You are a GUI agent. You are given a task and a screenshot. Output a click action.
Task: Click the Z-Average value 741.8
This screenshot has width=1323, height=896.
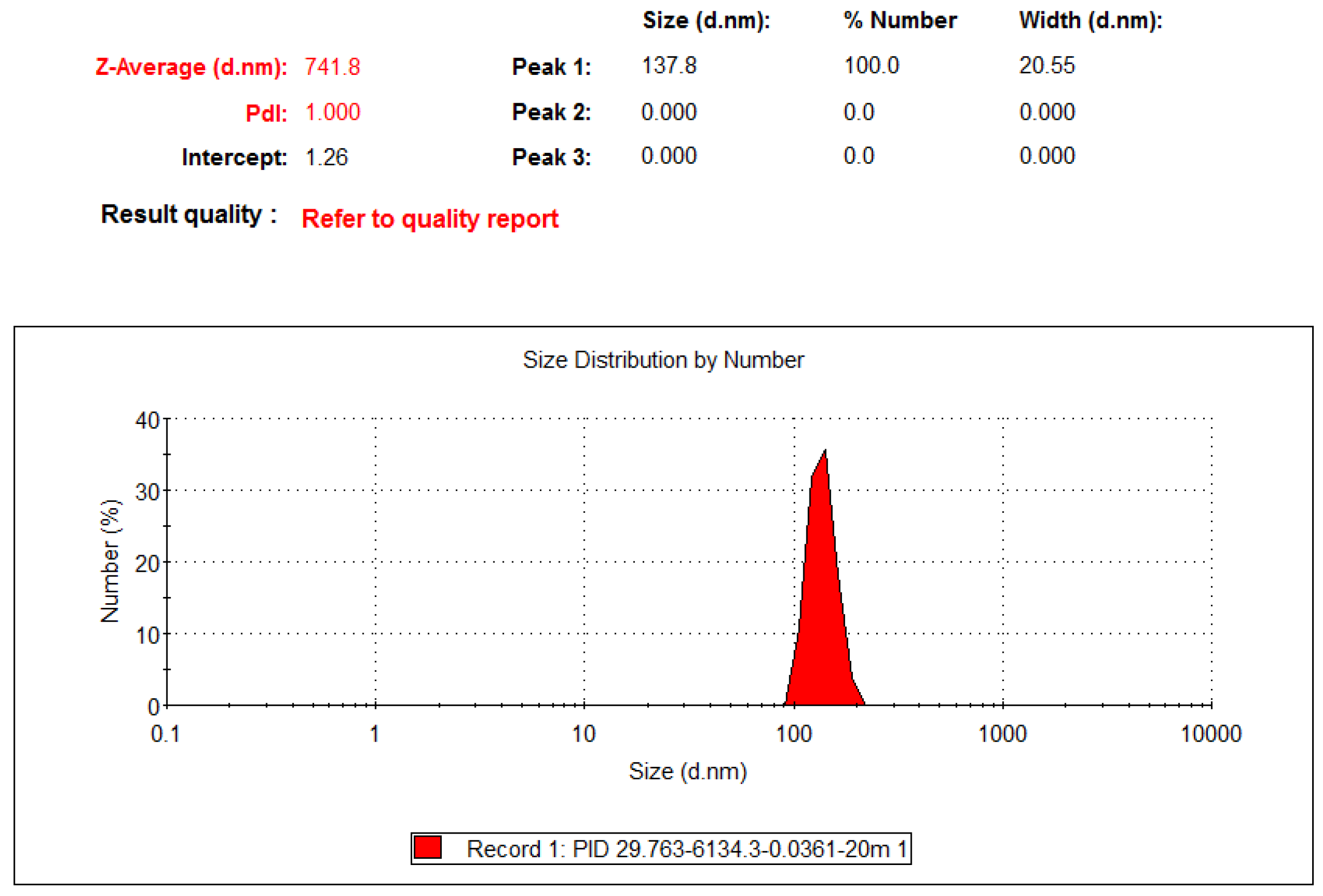point(333,67)
